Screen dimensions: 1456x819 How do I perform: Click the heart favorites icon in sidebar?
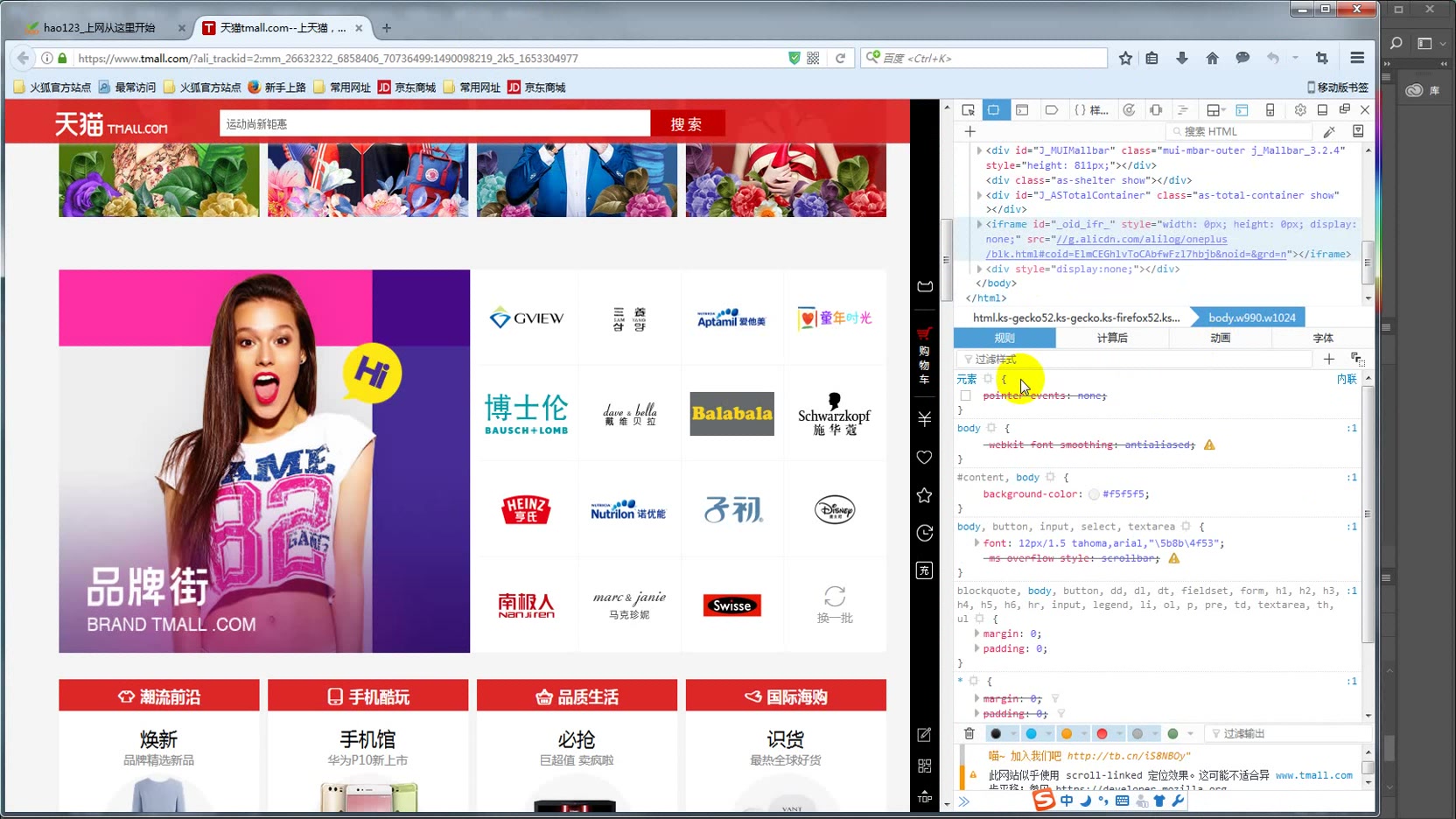(924, 458)
